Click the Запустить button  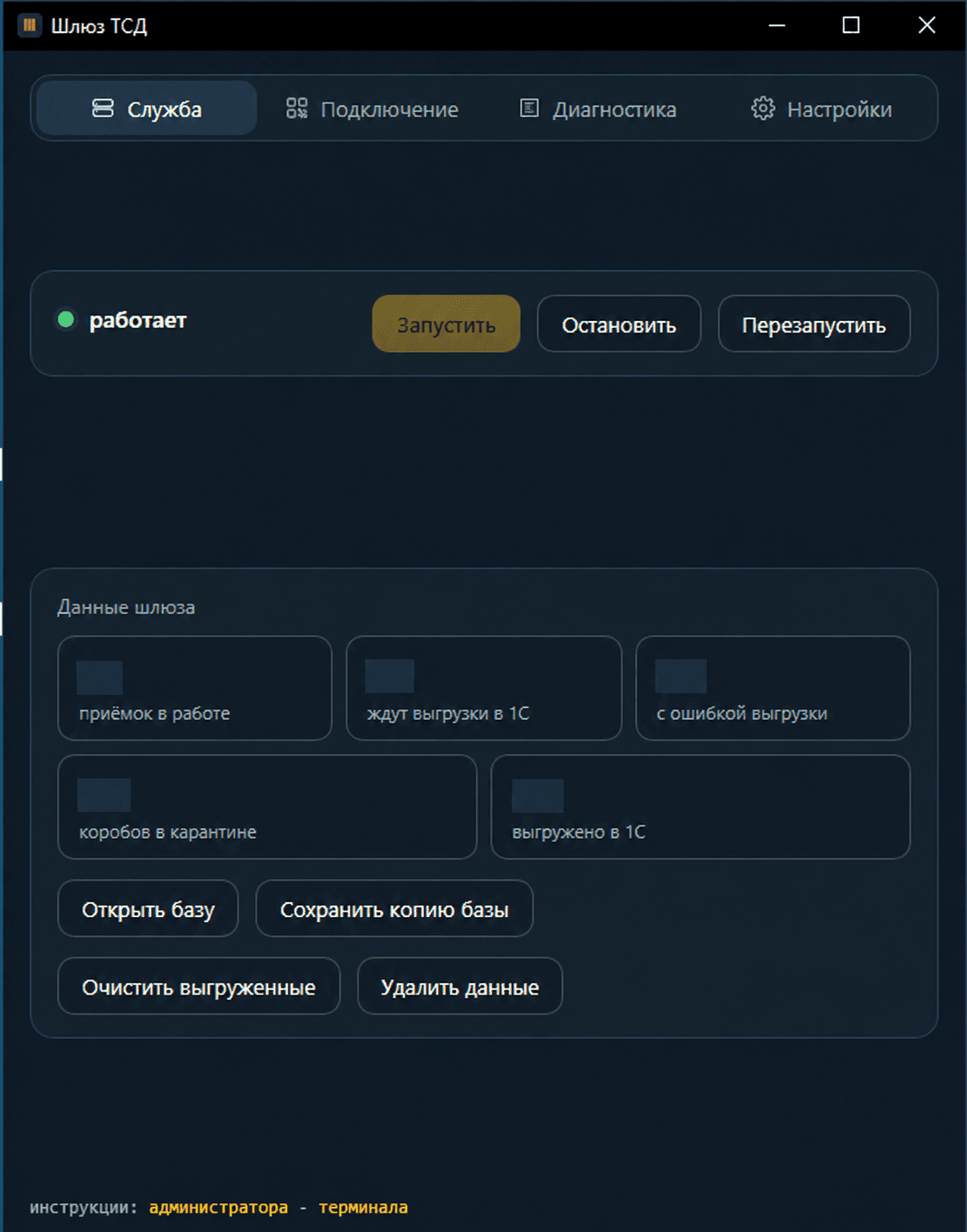click(x=447, y=325)
